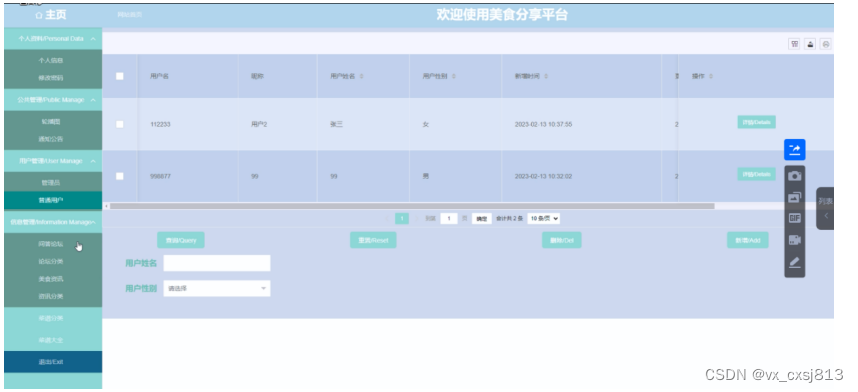Click the 主页 home icon
858x392 pixels.
click(38, 15)
